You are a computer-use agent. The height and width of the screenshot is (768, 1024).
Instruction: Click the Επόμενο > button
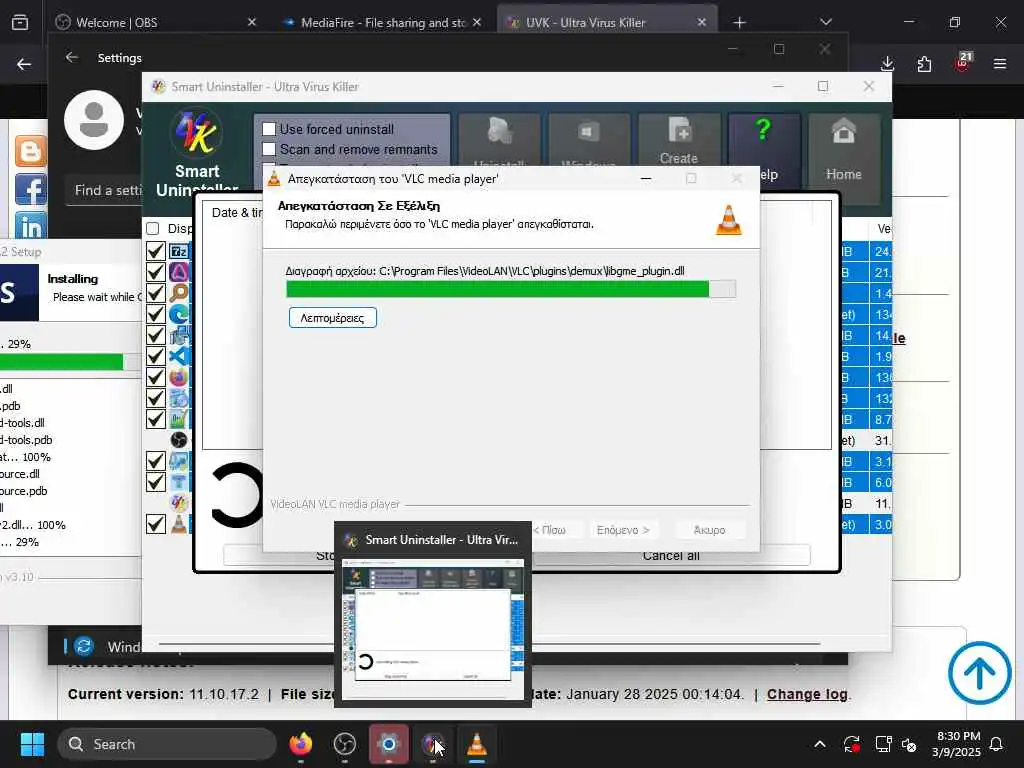tap(622, 530)
